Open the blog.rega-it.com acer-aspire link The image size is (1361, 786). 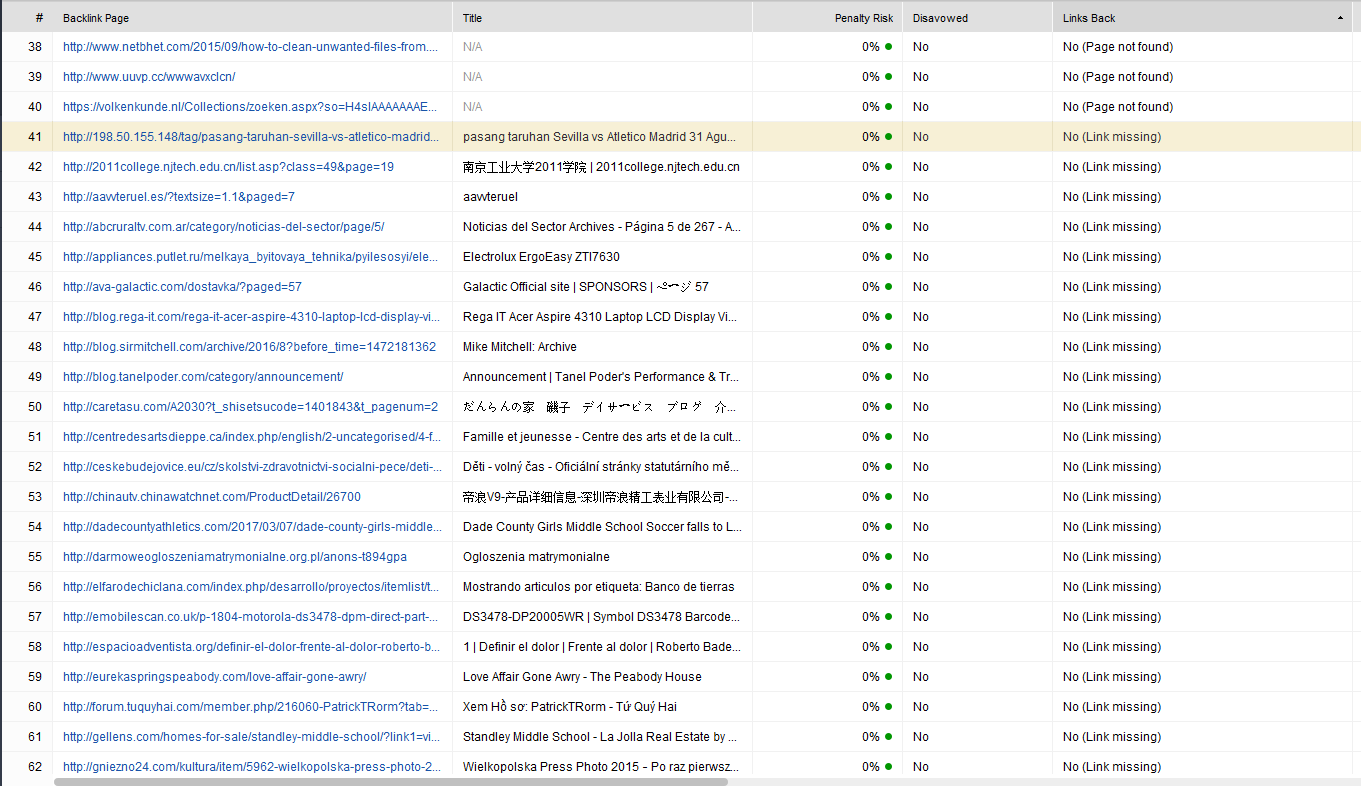point(250,317)
